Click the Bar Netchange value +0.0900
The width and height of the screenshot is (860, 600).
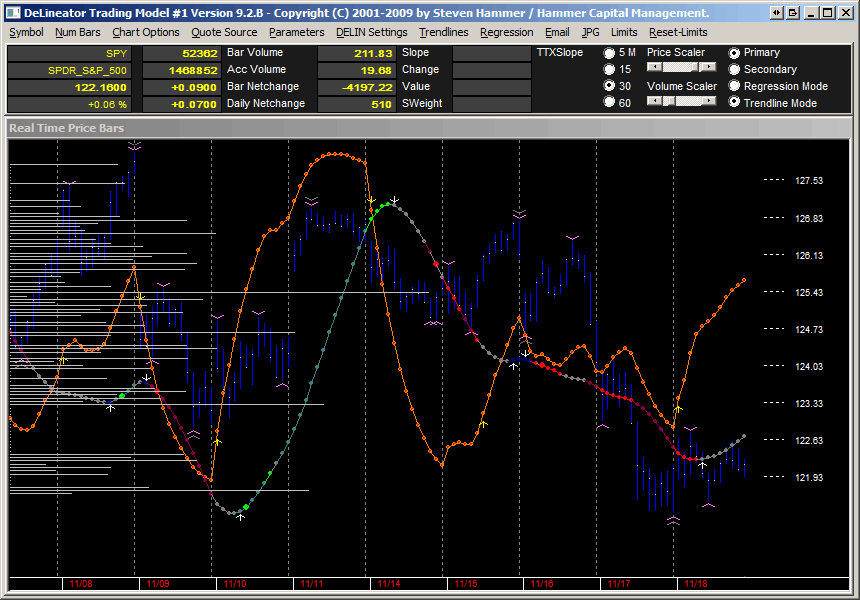click(x=182, y=88)
